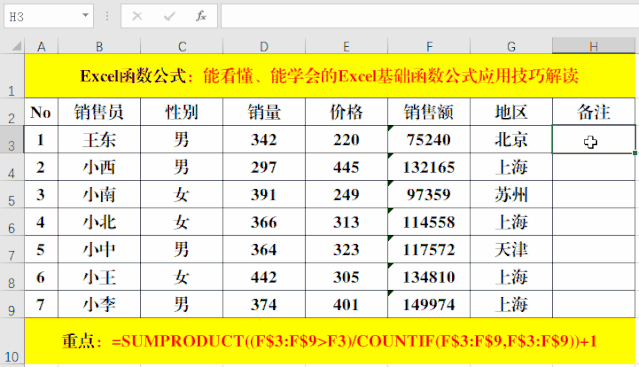The width and height of the screenshot is (639, 367).
Task: Click the region cell '苏州'
Action: point(511,194)
